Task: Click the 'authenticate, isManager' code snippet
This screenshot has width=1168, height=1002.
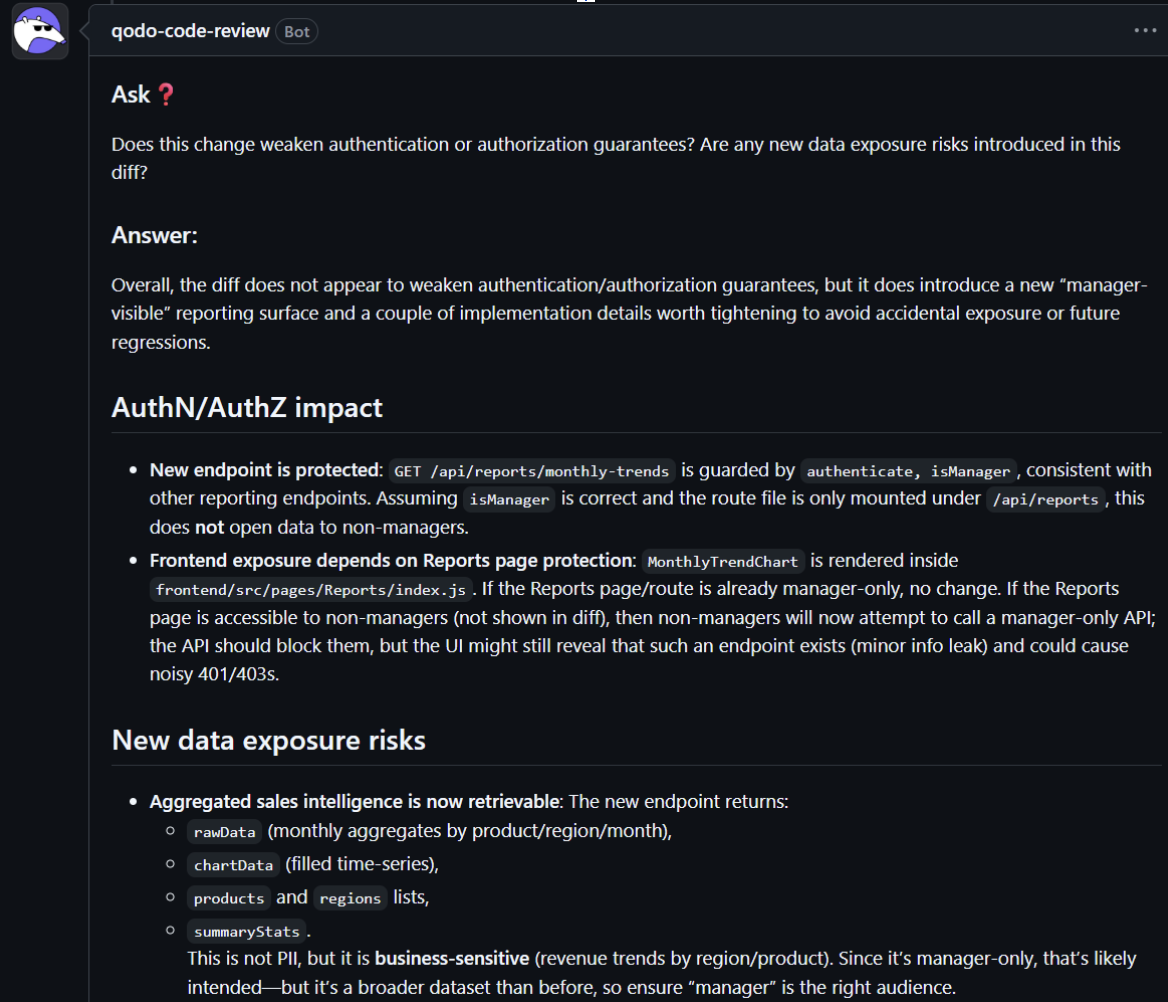Action: point(908,471)
